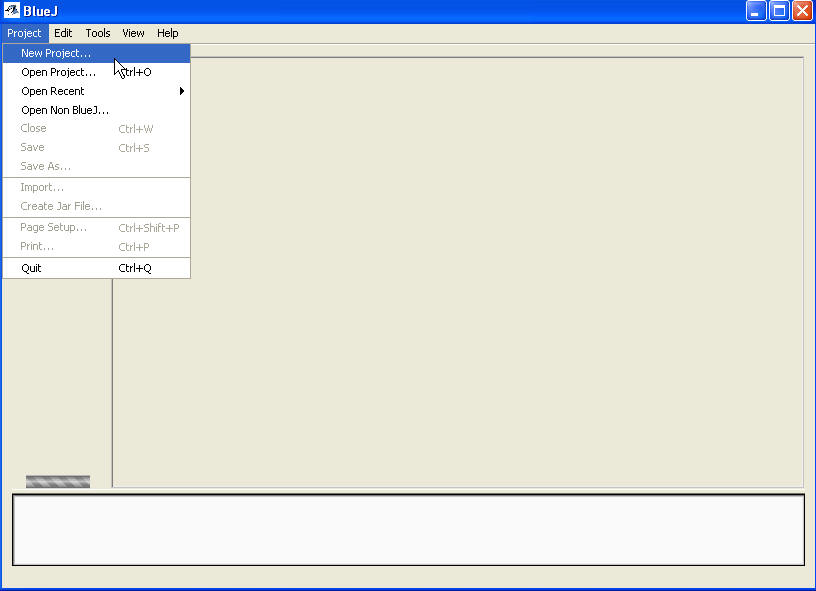Click Import... in the Project menu
The width and height of the screenshot is (816, 591).
coord(42,187)
